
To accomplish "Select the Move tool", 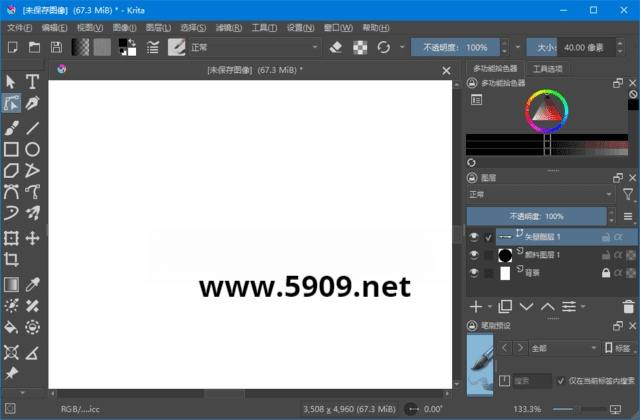I will [32, 238].
